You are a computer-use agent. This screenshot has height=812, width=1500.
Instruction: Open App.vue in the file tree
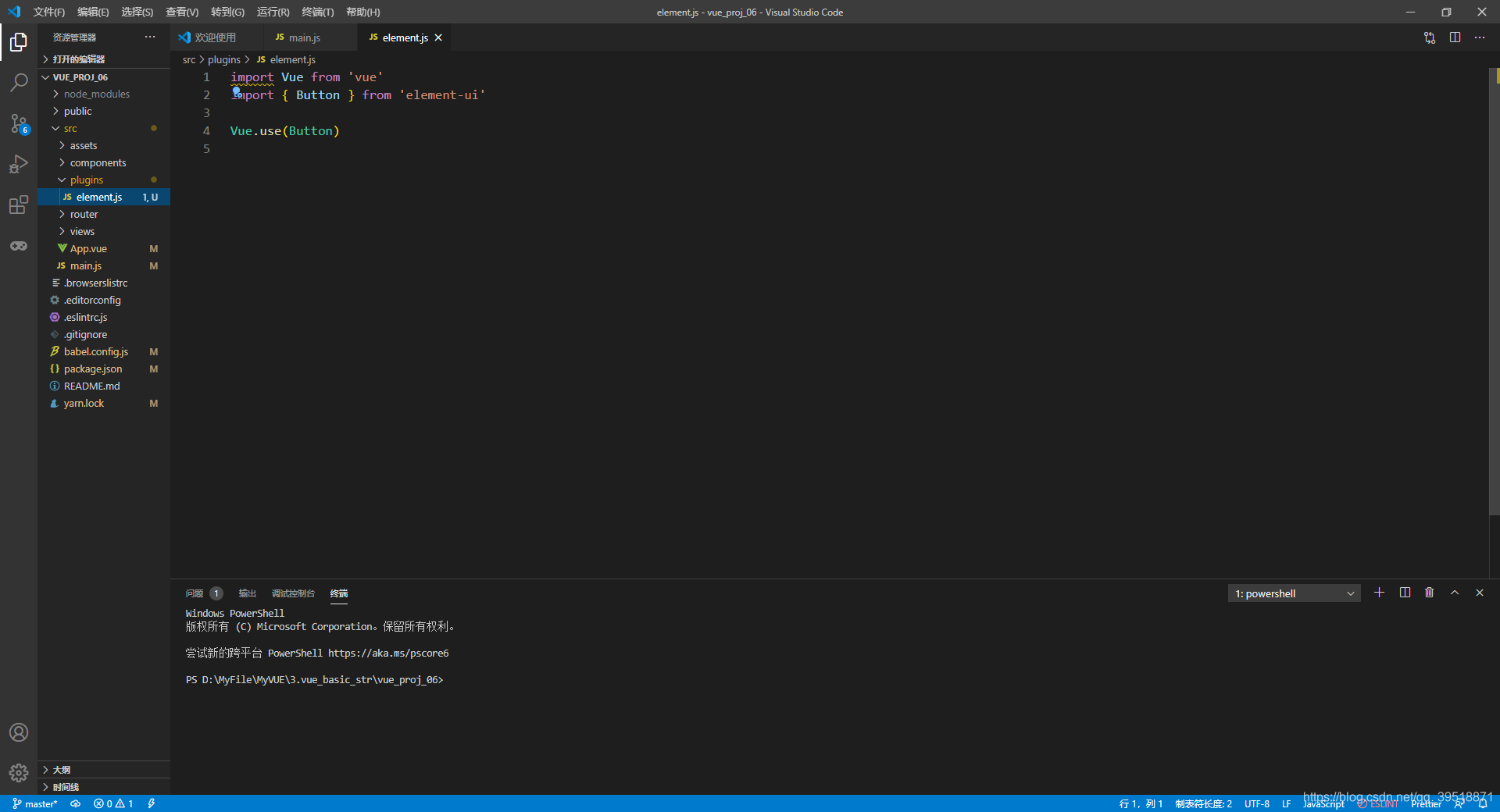(104, 248)
